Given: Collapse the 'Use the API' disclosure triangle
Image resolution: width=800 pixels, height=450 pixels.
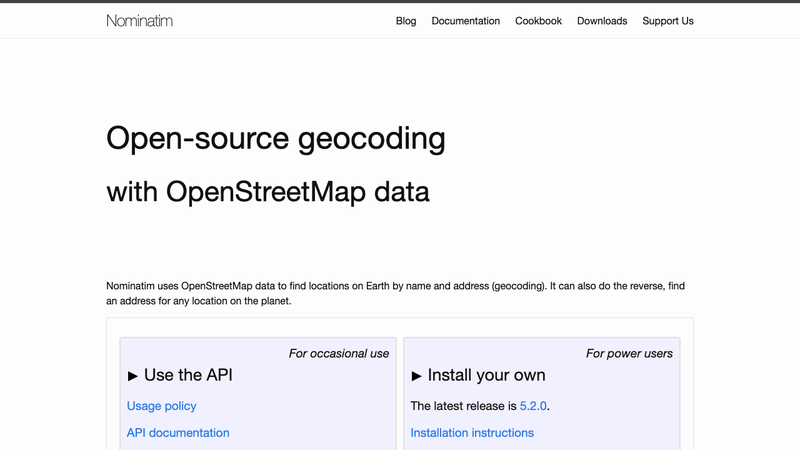Looking at the screenshot, I should click(133, 376).
